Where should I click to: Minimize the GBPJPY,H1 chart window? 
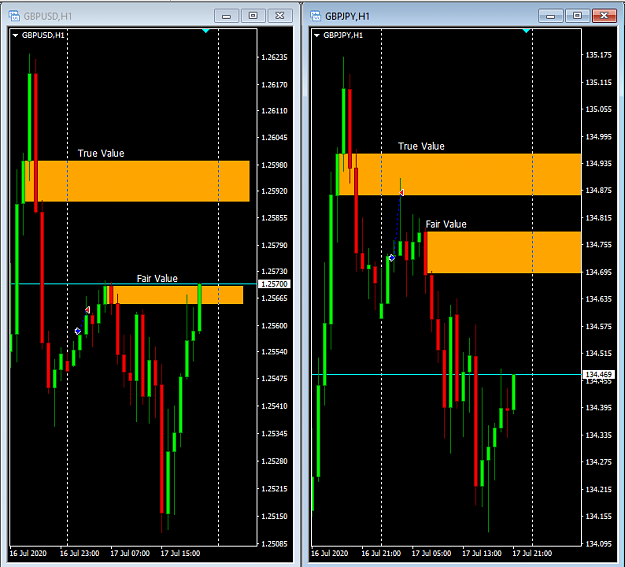pos(550,16)
